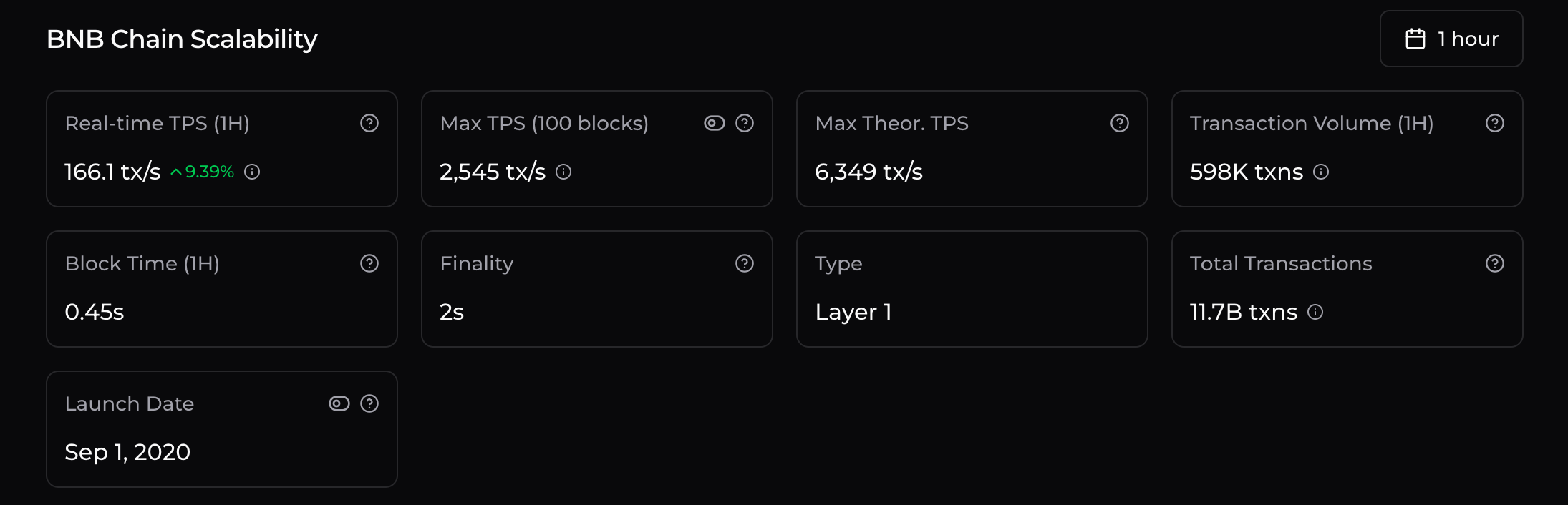Image resolution: width=1568 pixels, height=505 pixels.
Task: Toggle visibility on the Max TPS card
Action: point(714,123)
